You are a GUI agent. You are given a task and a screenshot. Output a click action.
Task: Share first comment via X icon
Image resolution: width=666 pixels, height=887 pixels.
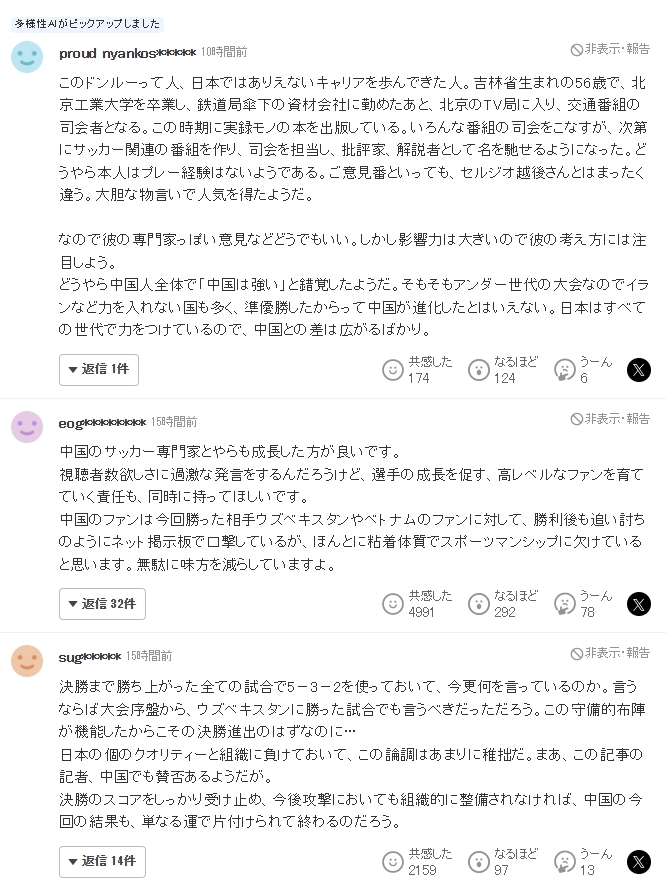point(639,370)
